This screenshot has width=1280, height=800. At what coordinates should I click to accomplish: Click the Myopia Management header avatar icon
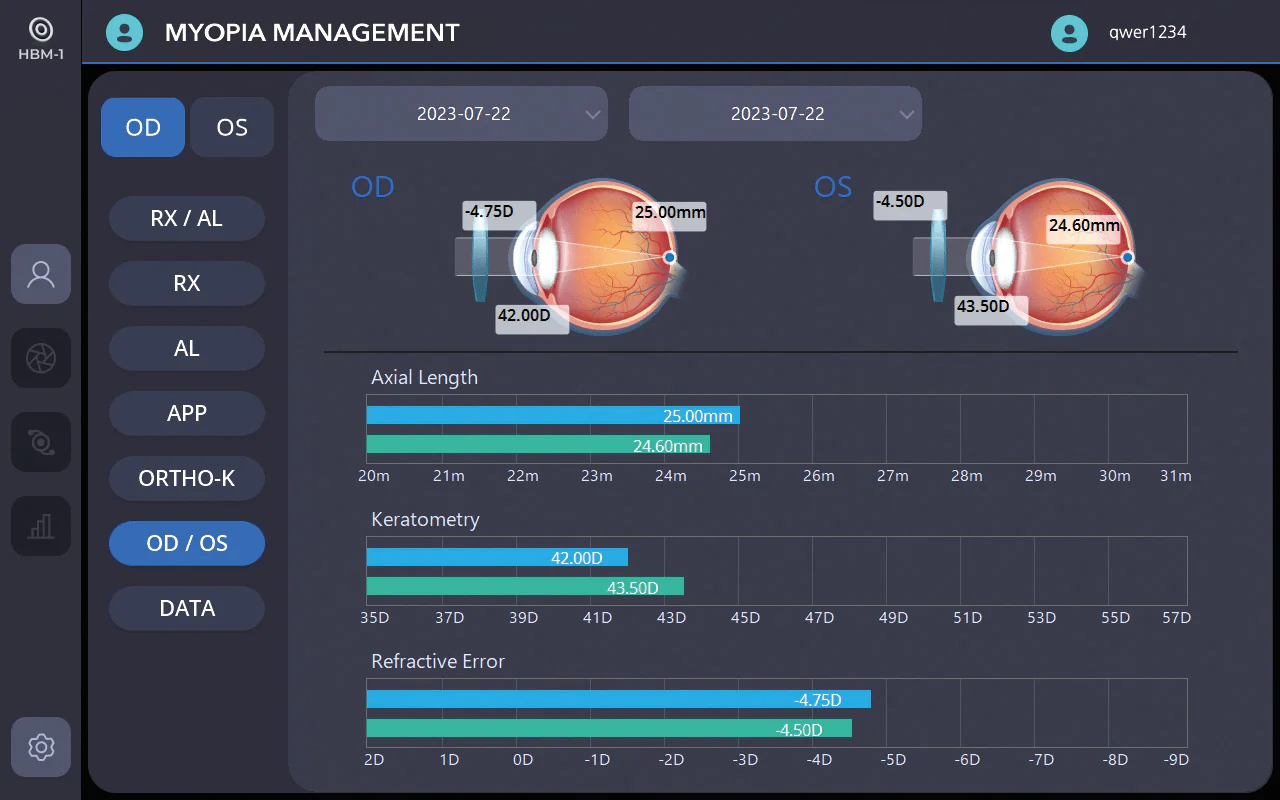(125, 32)
